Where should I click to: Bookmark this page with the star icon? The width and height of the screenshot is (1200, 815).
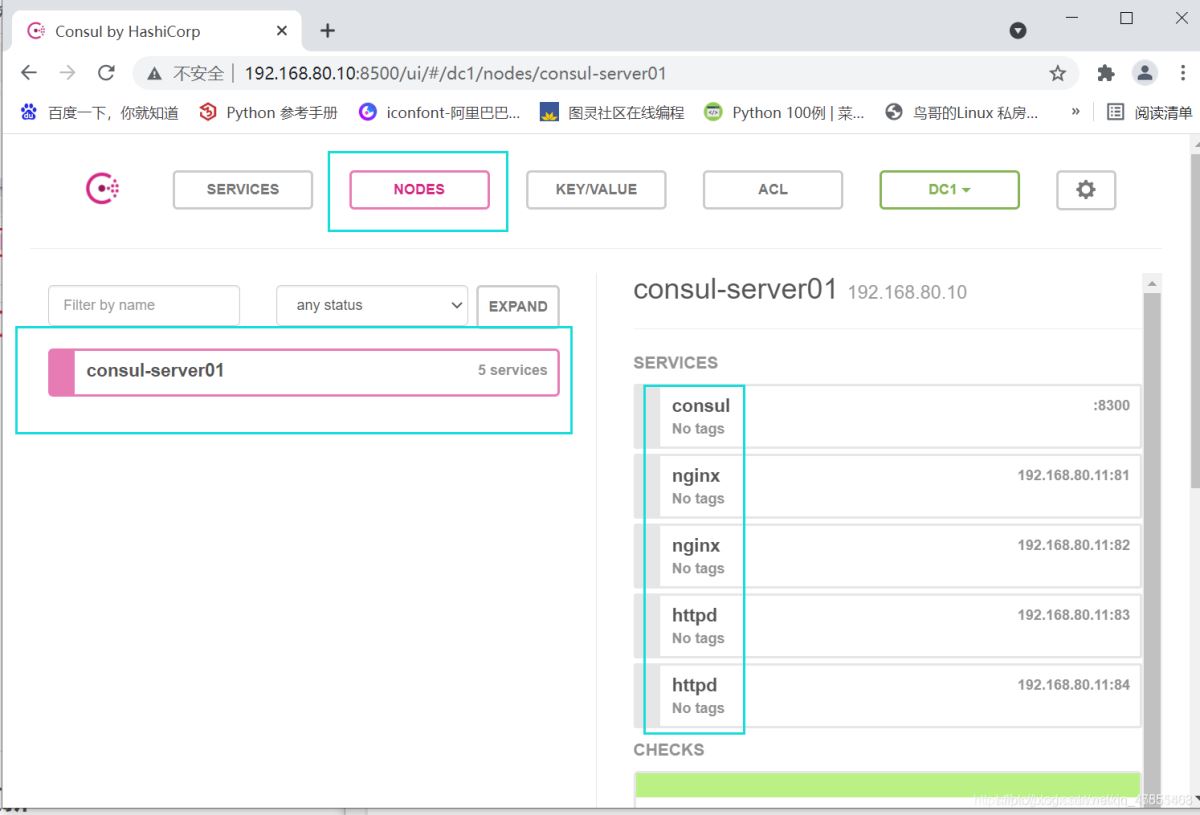pos(1056,72)
